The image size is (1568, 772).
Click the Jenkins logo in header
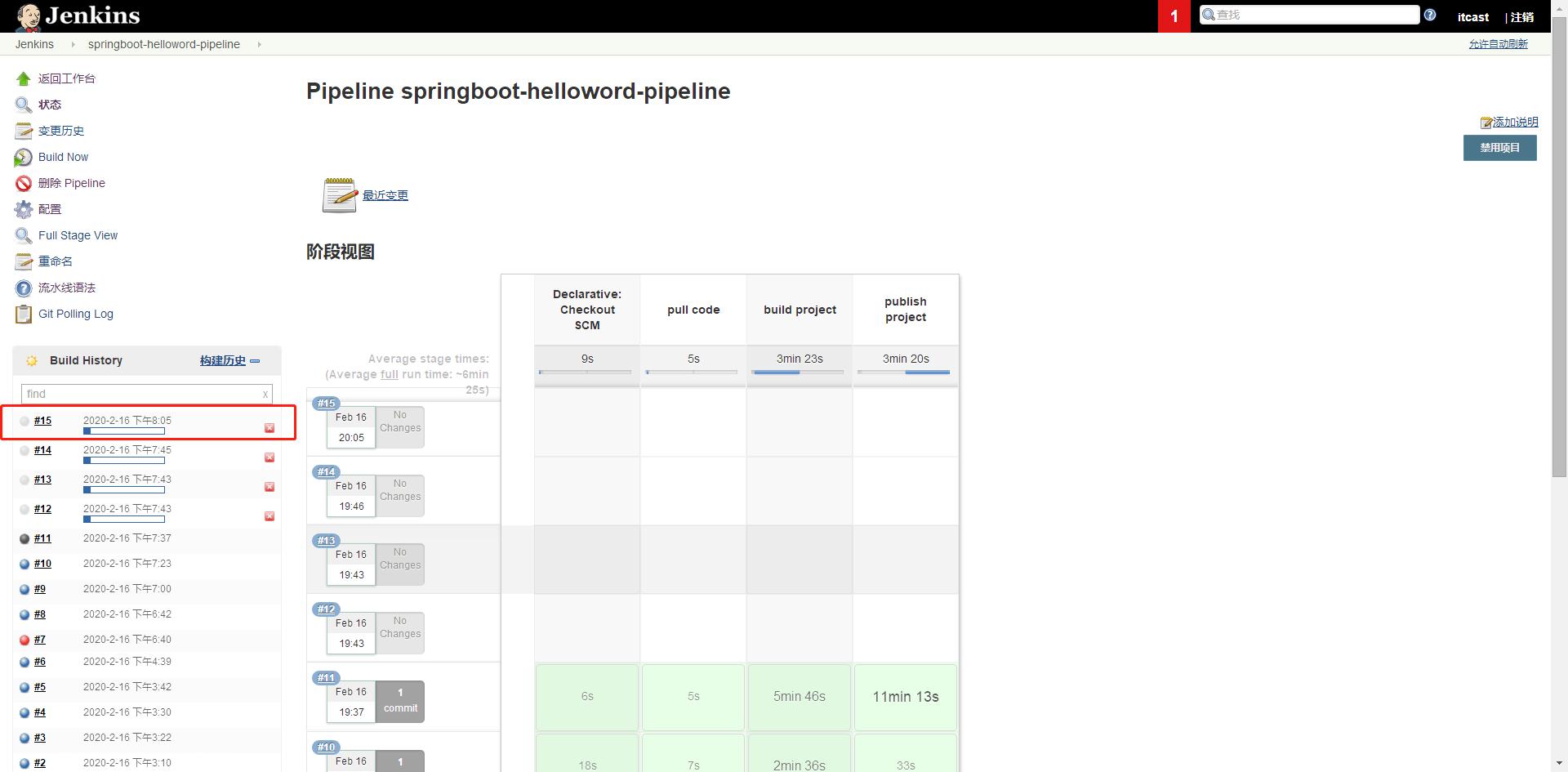tap(78, 16)
